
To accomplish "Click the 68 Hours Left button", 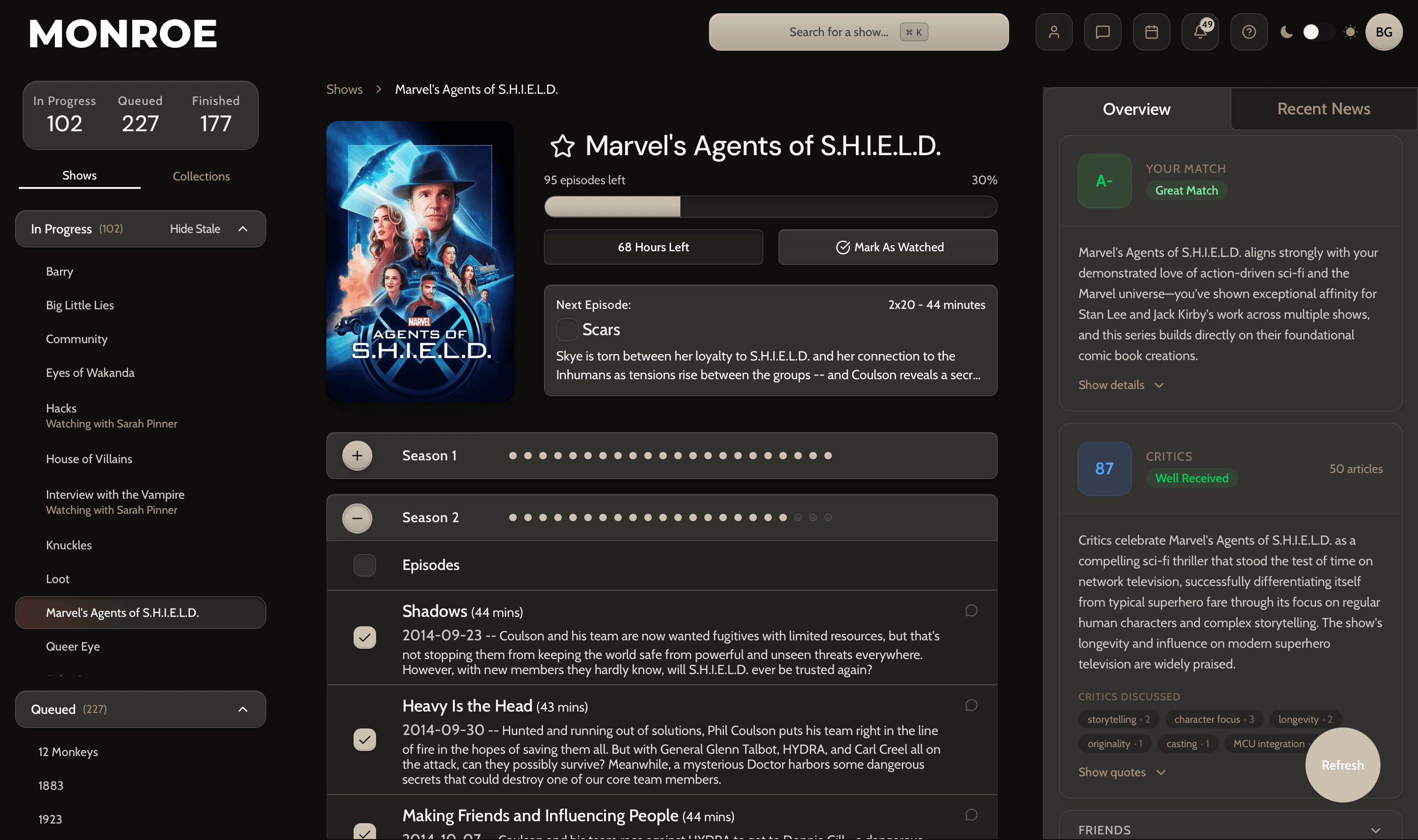I will [x=653, y=247].
